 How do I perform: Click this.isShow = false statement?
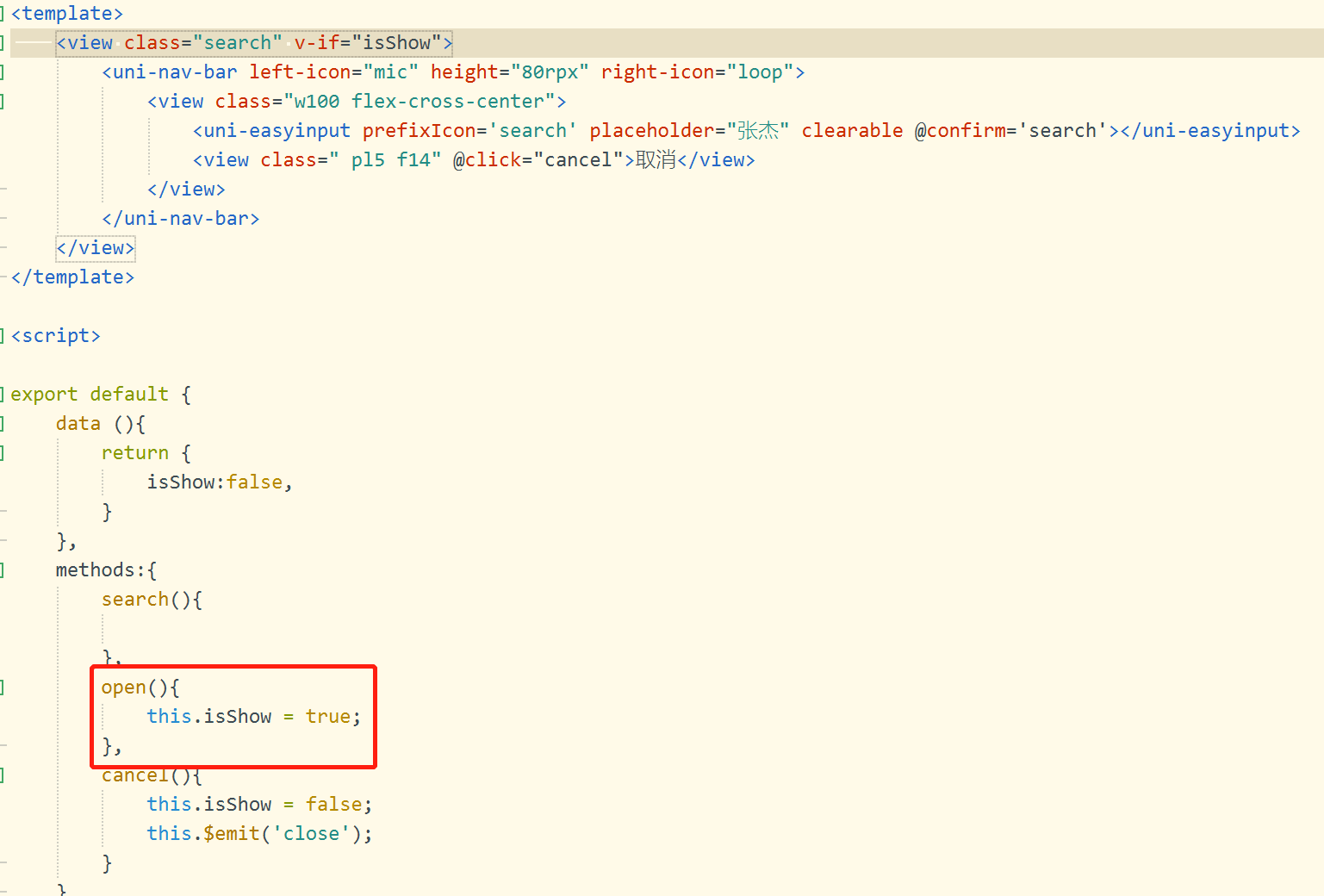(259, 805)
